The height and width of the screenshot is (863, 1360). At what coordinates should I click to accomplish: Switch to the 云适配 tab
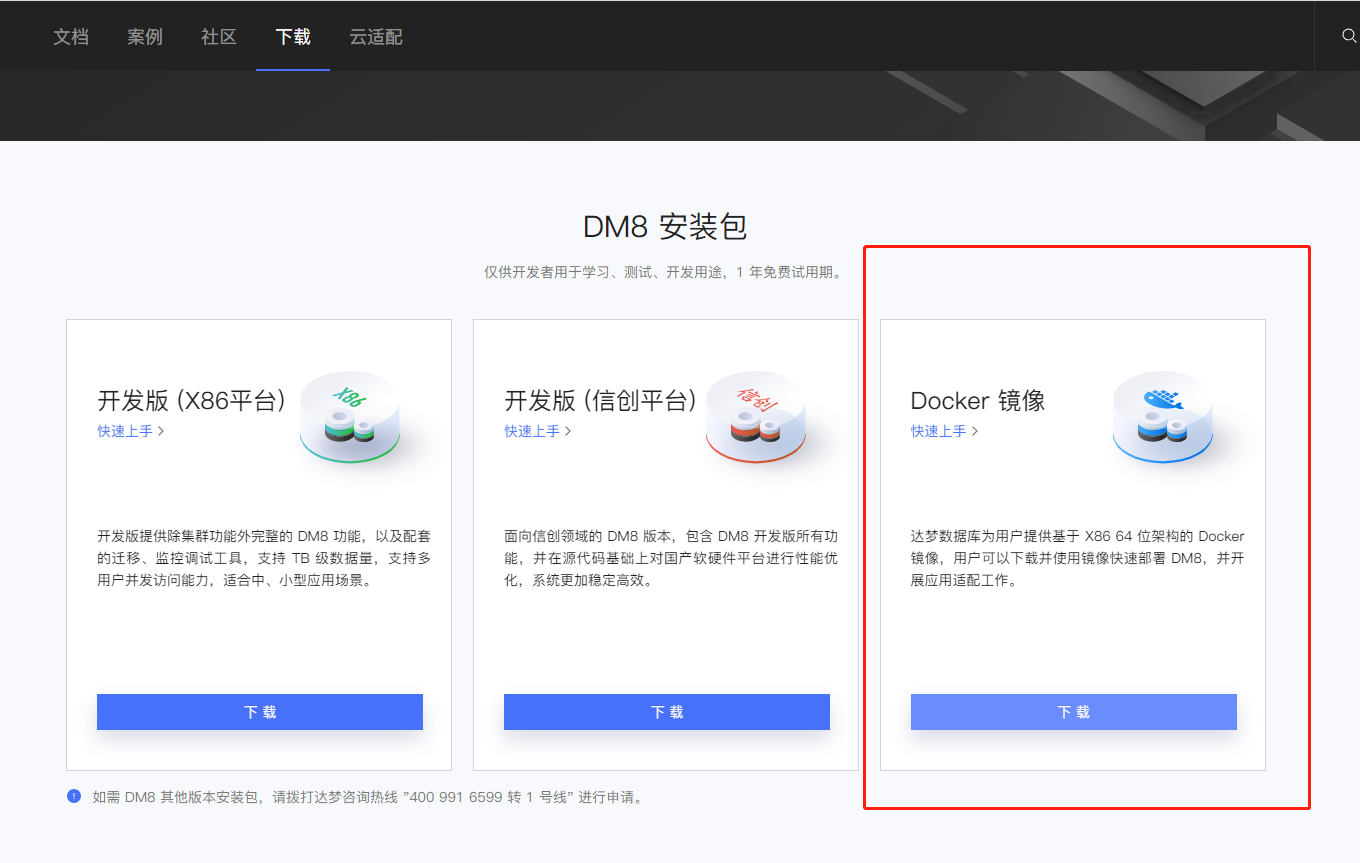(x=375, y=36)
